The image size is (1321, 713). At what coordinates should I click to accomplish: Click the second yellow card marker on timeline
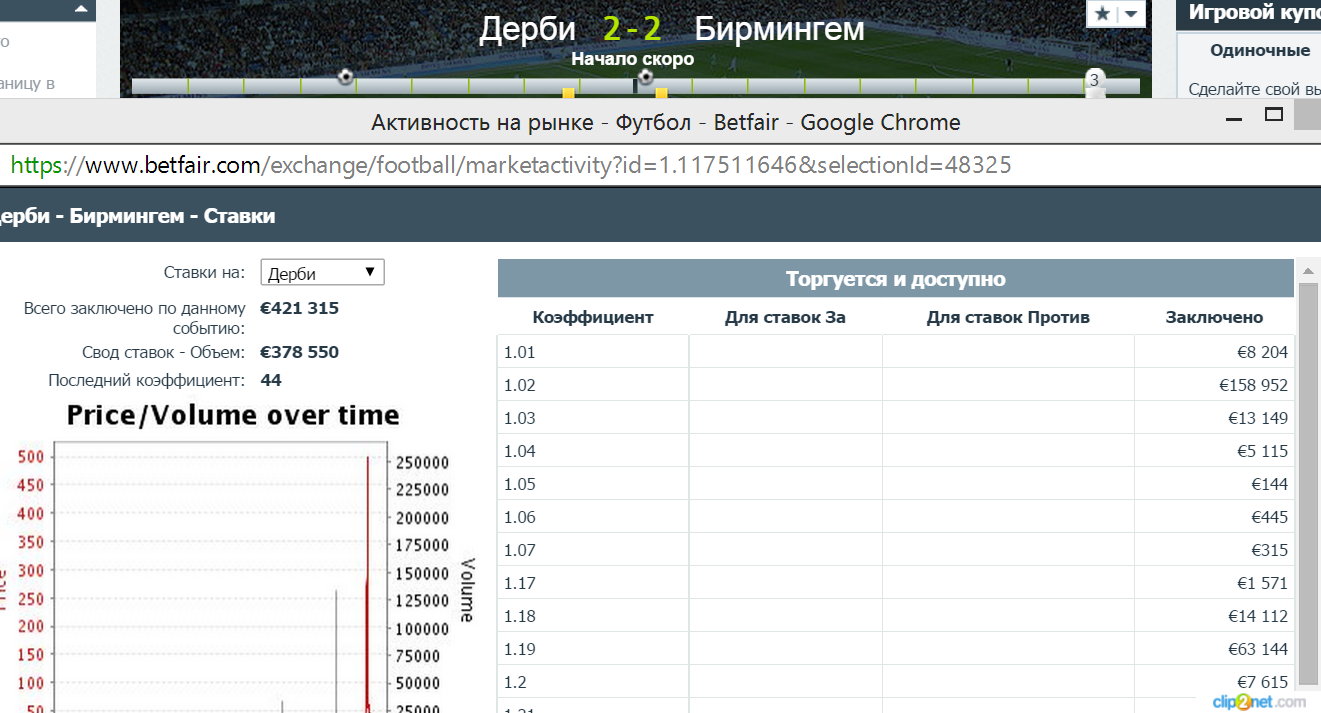pyautogui.click(x=661, y=93)
